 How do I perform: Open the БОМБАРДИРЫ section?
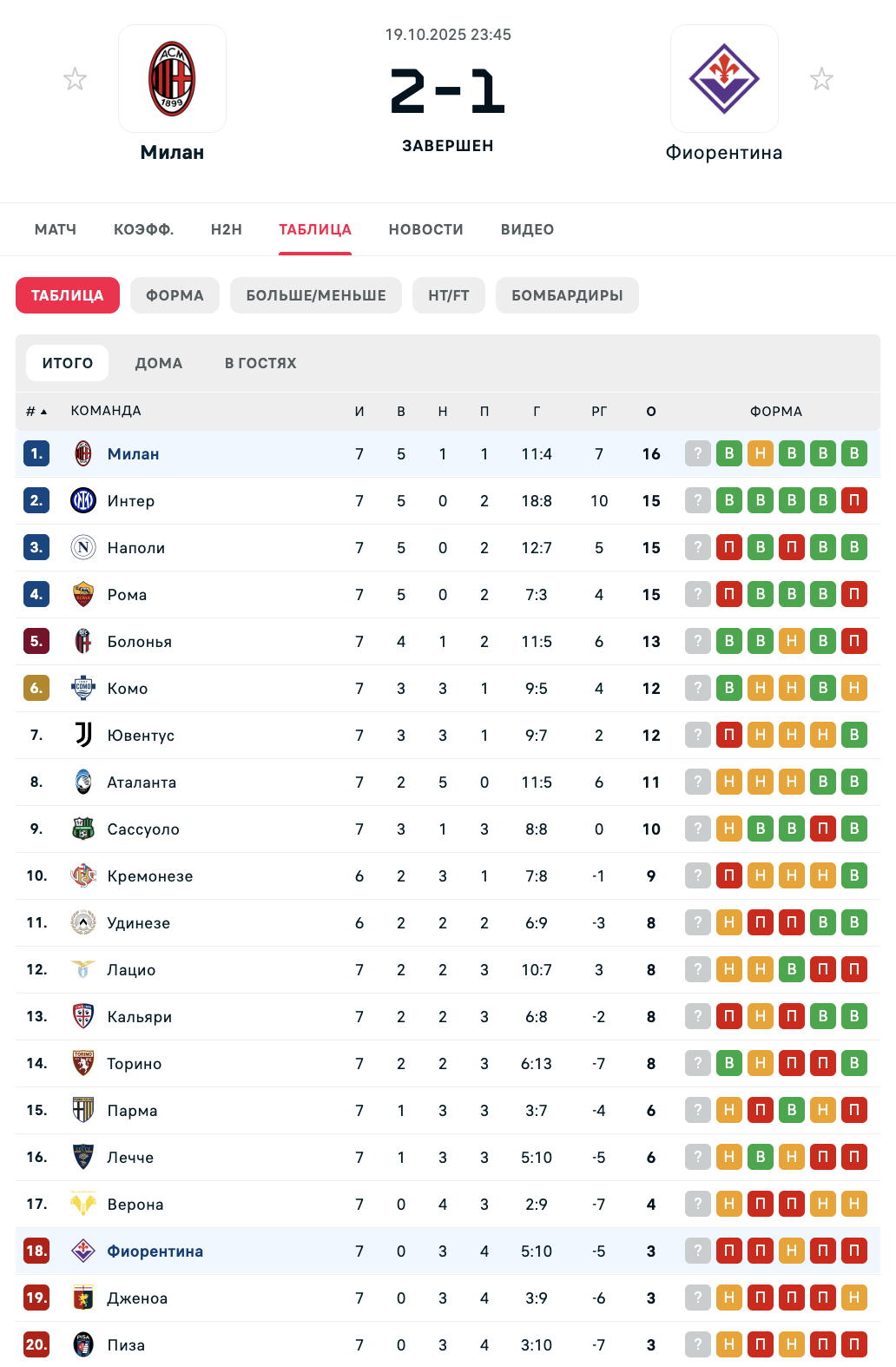pyautogui.click(x=567, y=295)
